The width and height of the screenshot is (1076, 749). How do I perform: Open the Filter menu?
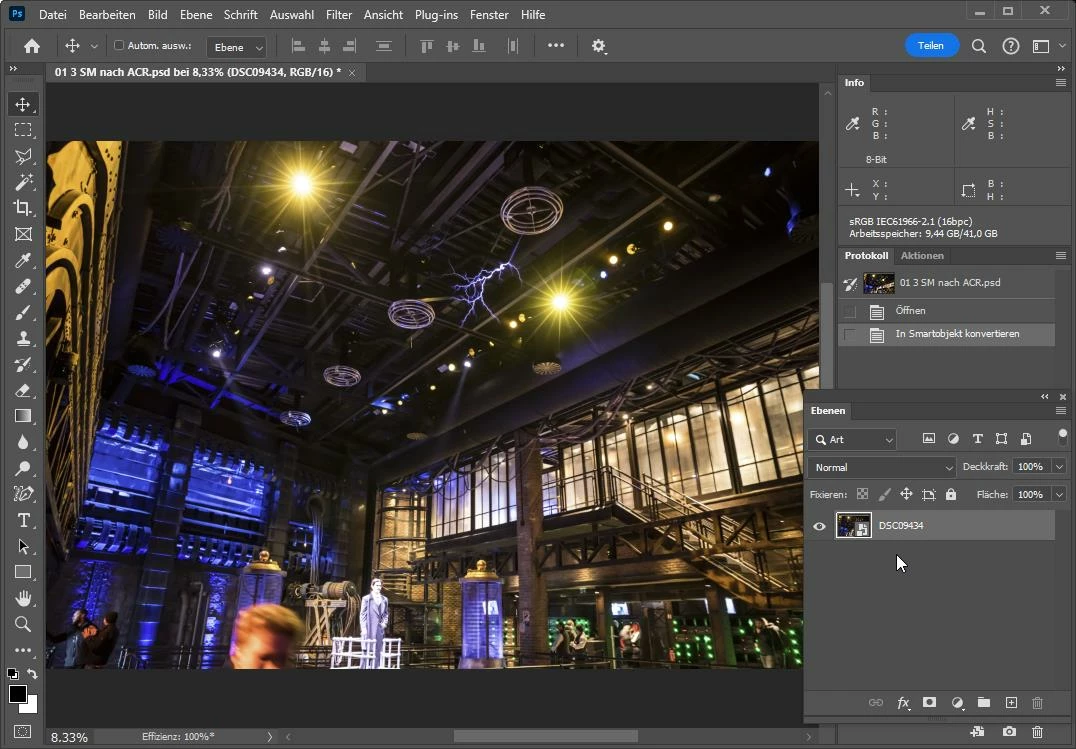click(x=339, y=15)
